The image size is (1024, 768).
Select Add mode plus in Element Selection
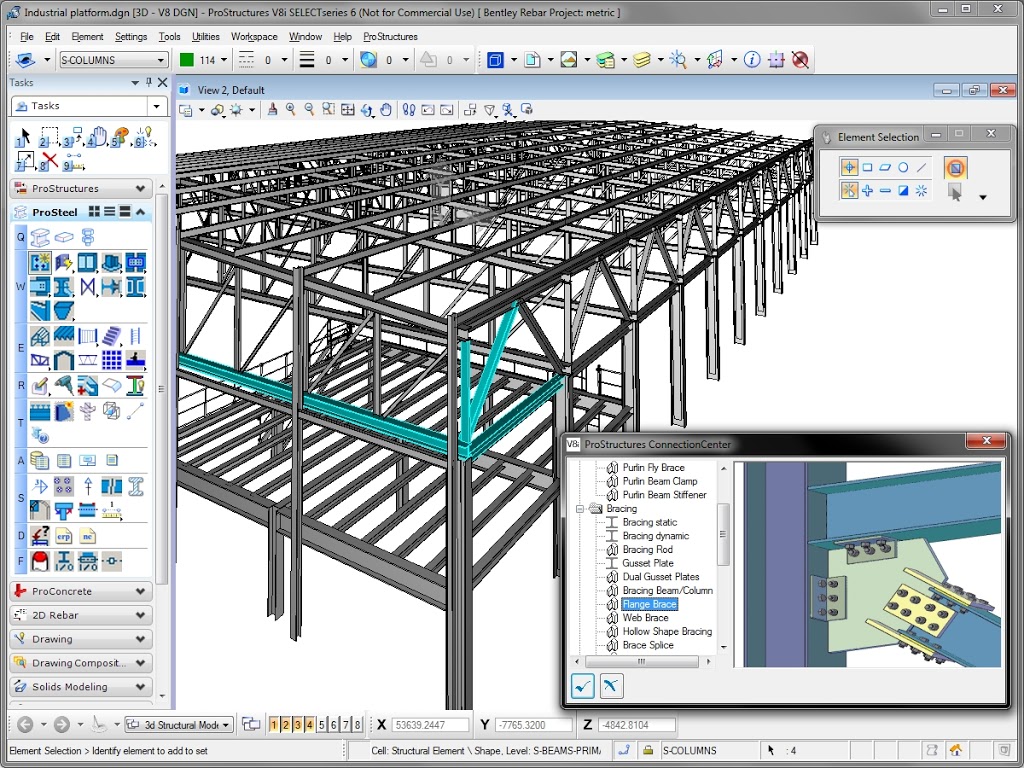(867, 191)
